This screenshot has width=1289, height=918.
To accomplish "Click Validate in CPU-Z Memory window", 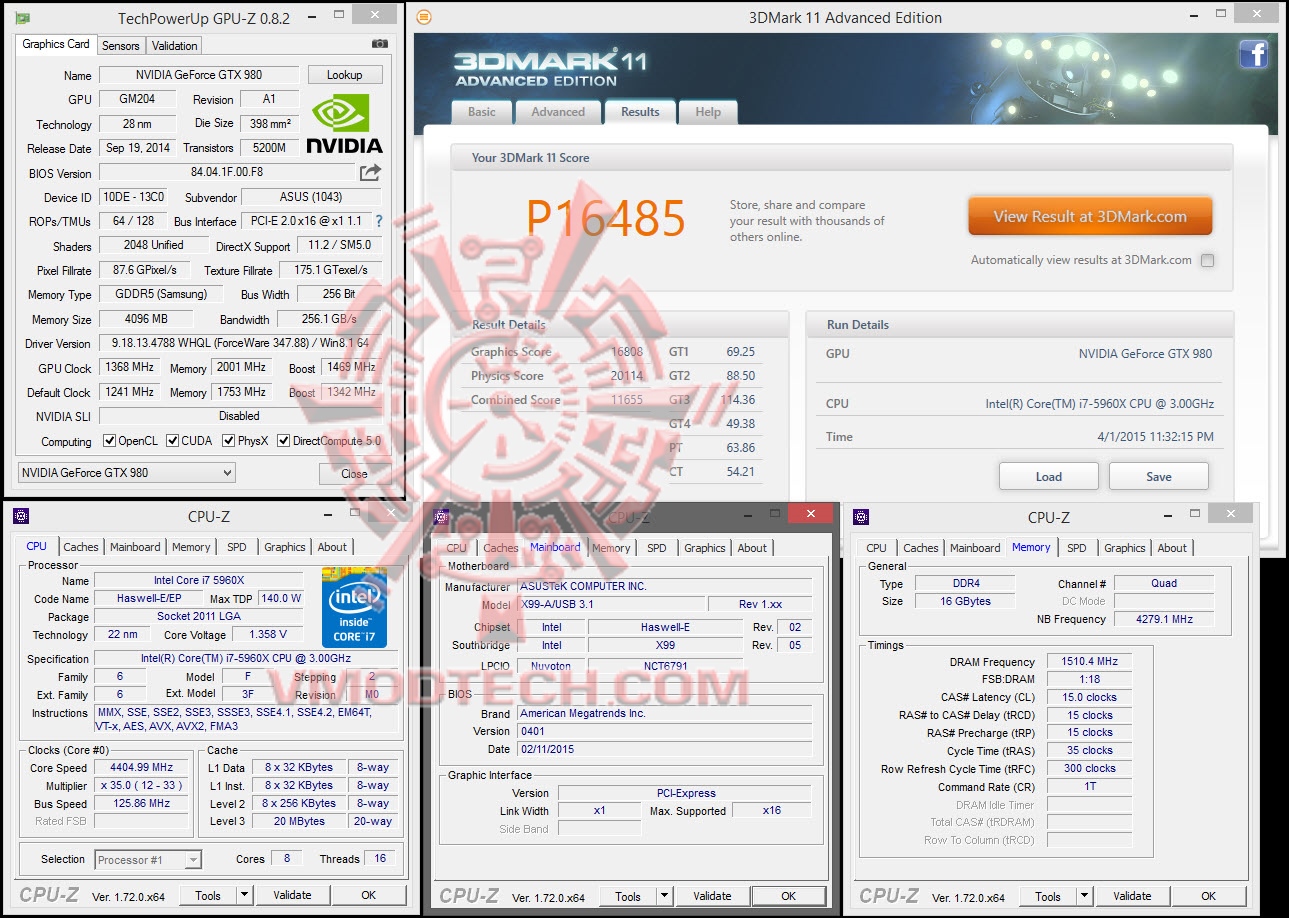I will tap(1132, 897).
